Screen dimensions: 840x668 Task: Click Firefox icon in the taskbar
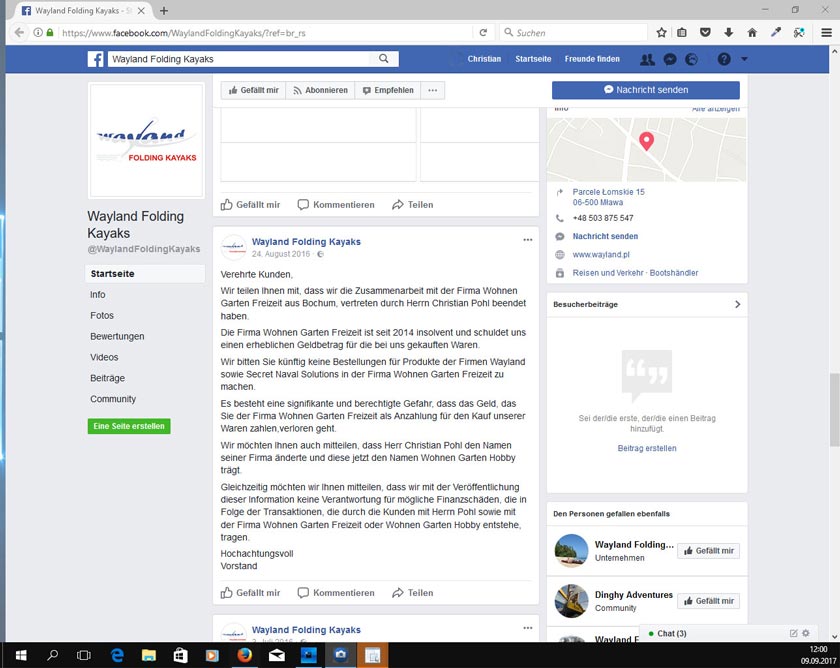pyautogui.click(x=245, y=655)
